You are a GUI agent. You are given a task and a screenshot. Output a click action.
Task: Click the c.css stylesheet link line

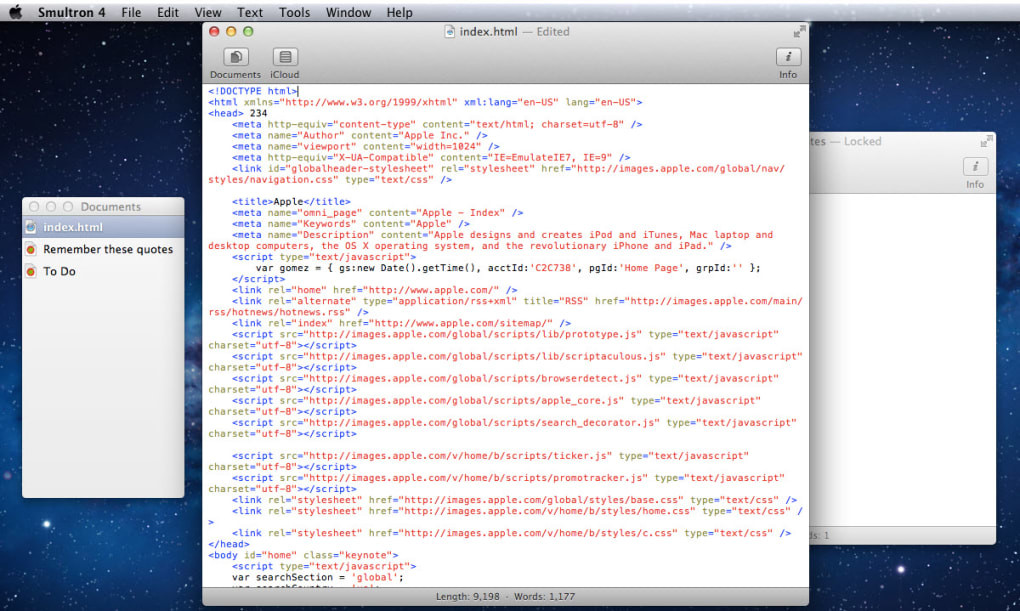(x=511, y=533)
